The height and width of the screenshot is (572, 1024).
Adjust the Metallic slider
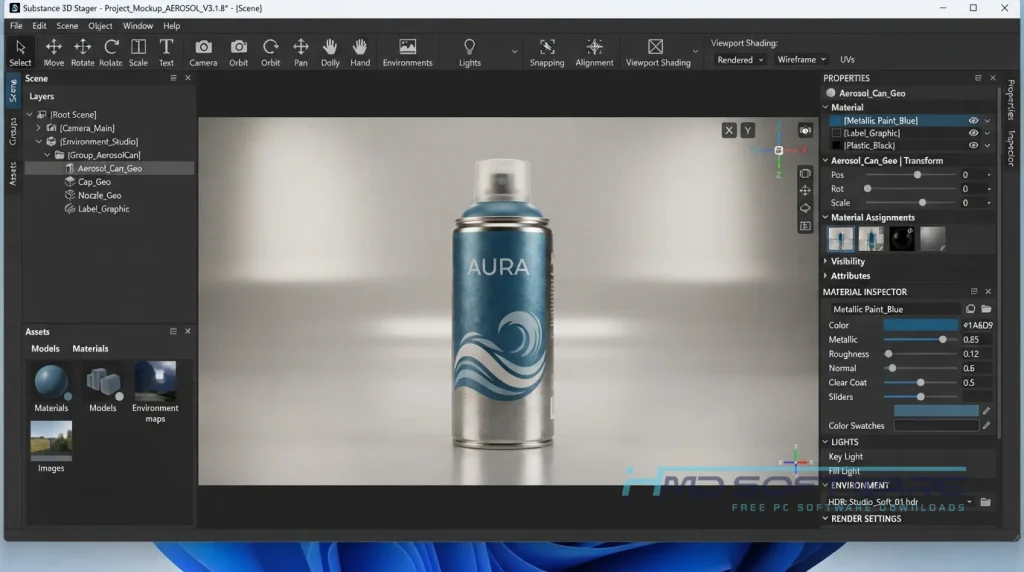(942, 340)
